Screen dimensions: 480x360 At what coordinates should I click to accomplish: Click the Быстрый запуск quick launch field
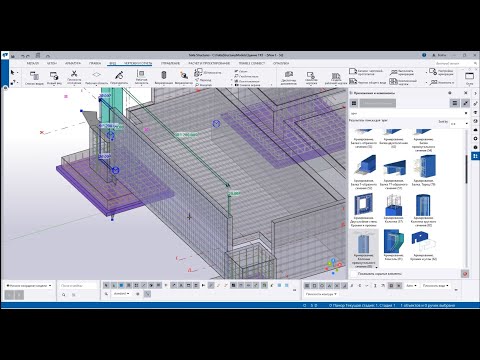coord(456,63)
